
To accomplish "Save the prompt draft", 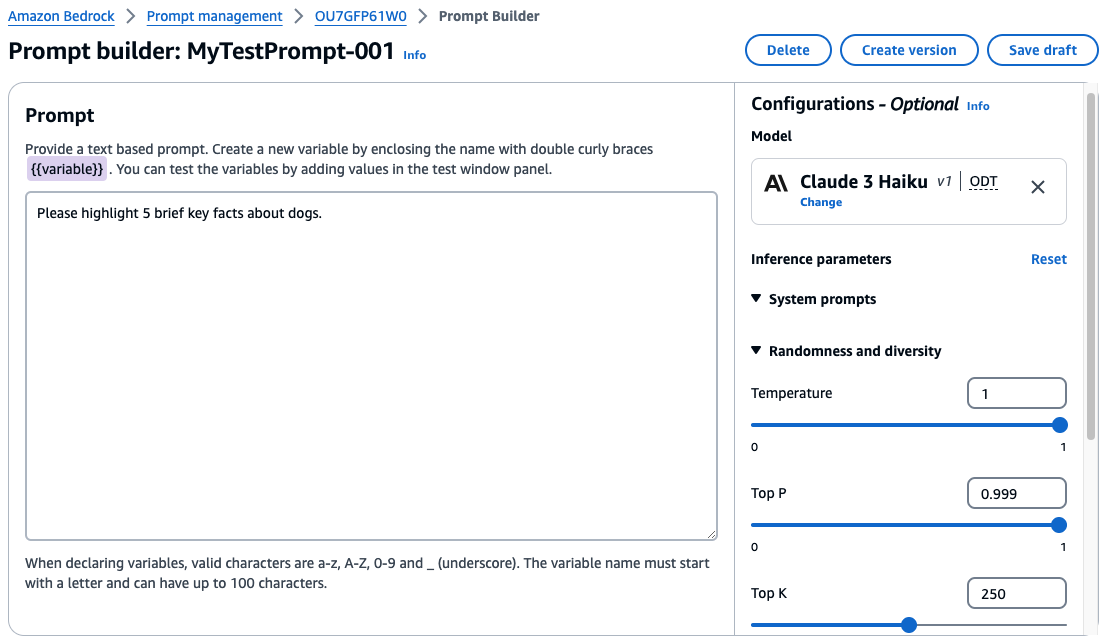I will (x=1042, y=50).
